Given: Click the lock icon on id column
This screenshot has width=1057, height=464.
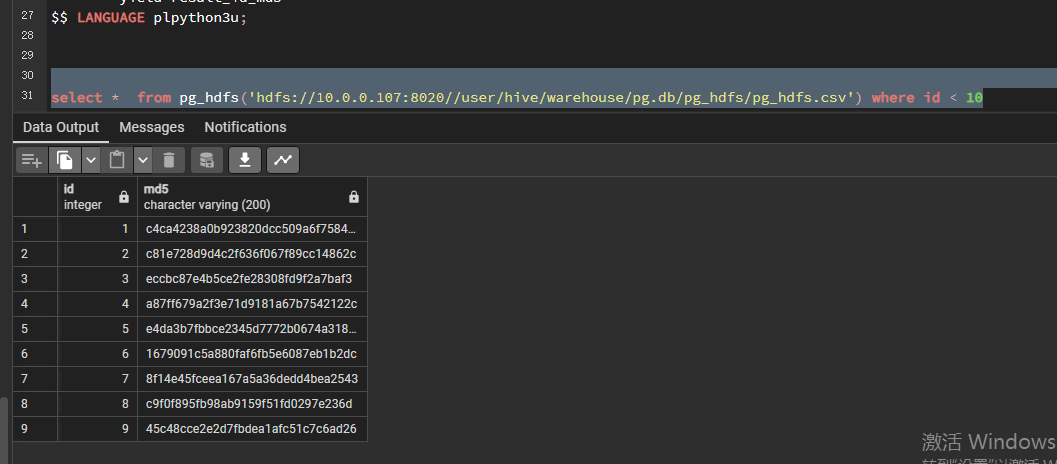Looking at the screenshot, I should tap(123, 197).
